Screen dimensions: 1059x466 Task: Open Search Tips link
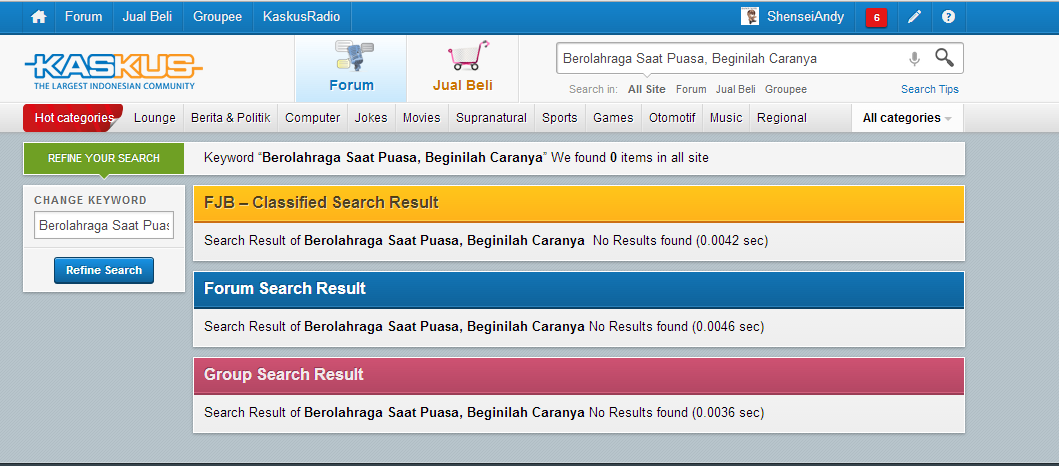pos(929,89)
